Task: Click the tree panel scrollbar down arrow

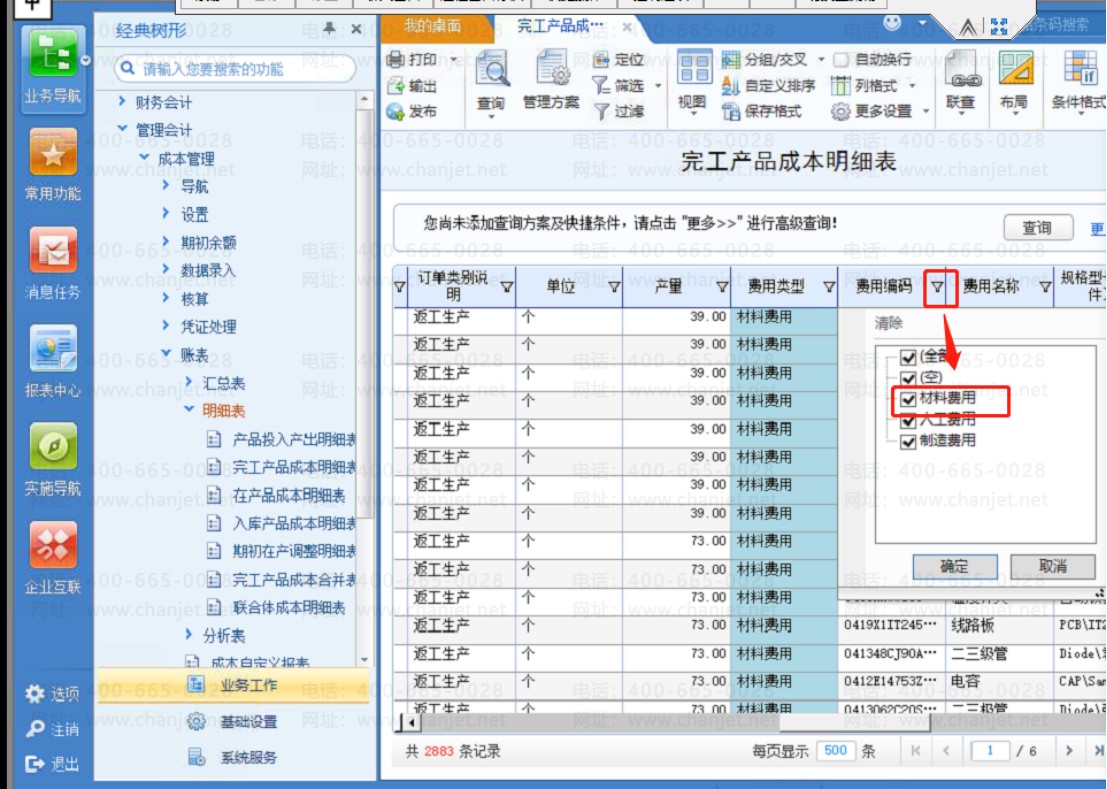Action: click(364, 660)
